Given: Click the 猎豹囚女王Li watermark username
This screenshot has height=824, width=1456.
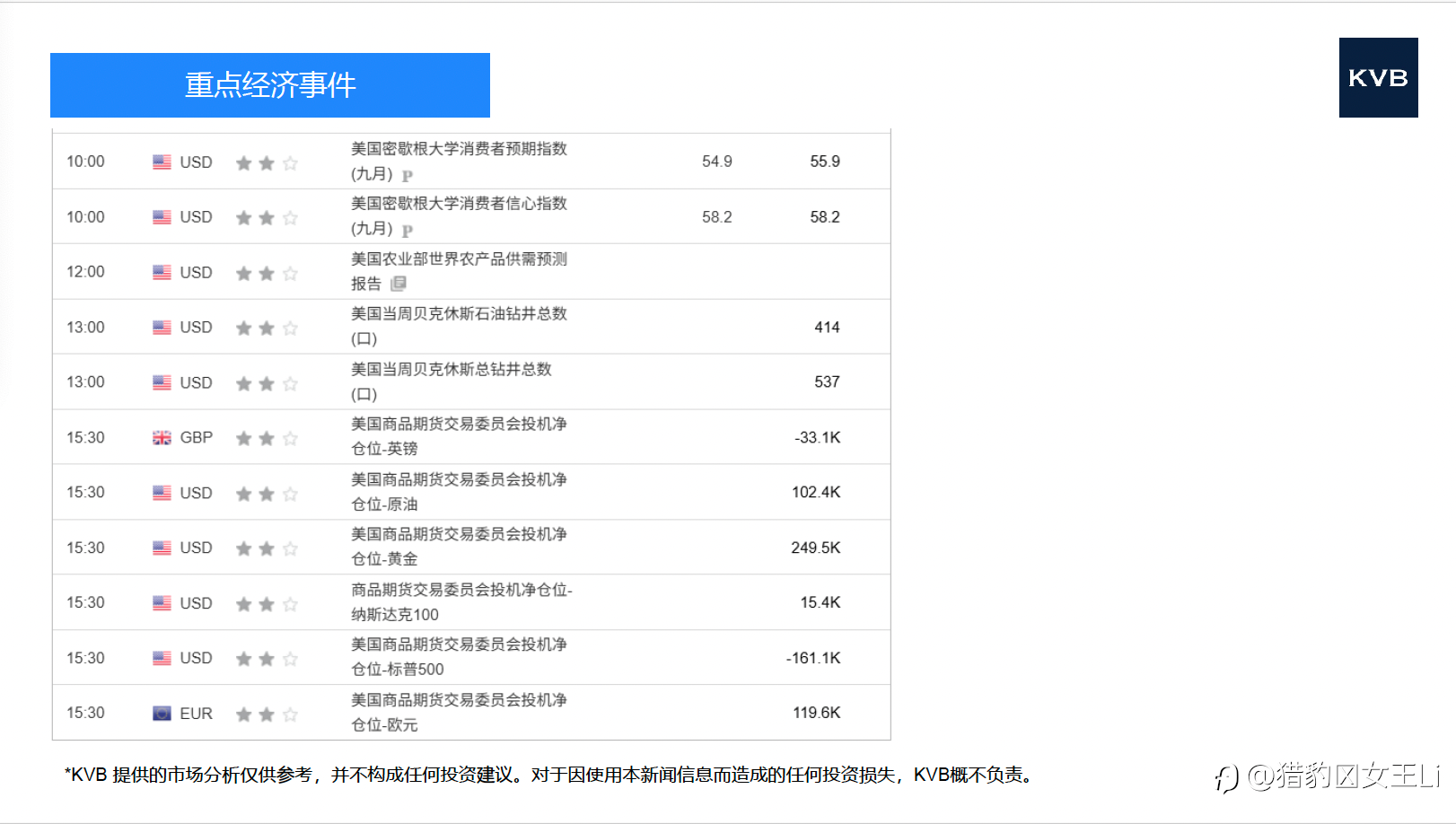Looking at the screenshot, I should [x=1344, y=776].
